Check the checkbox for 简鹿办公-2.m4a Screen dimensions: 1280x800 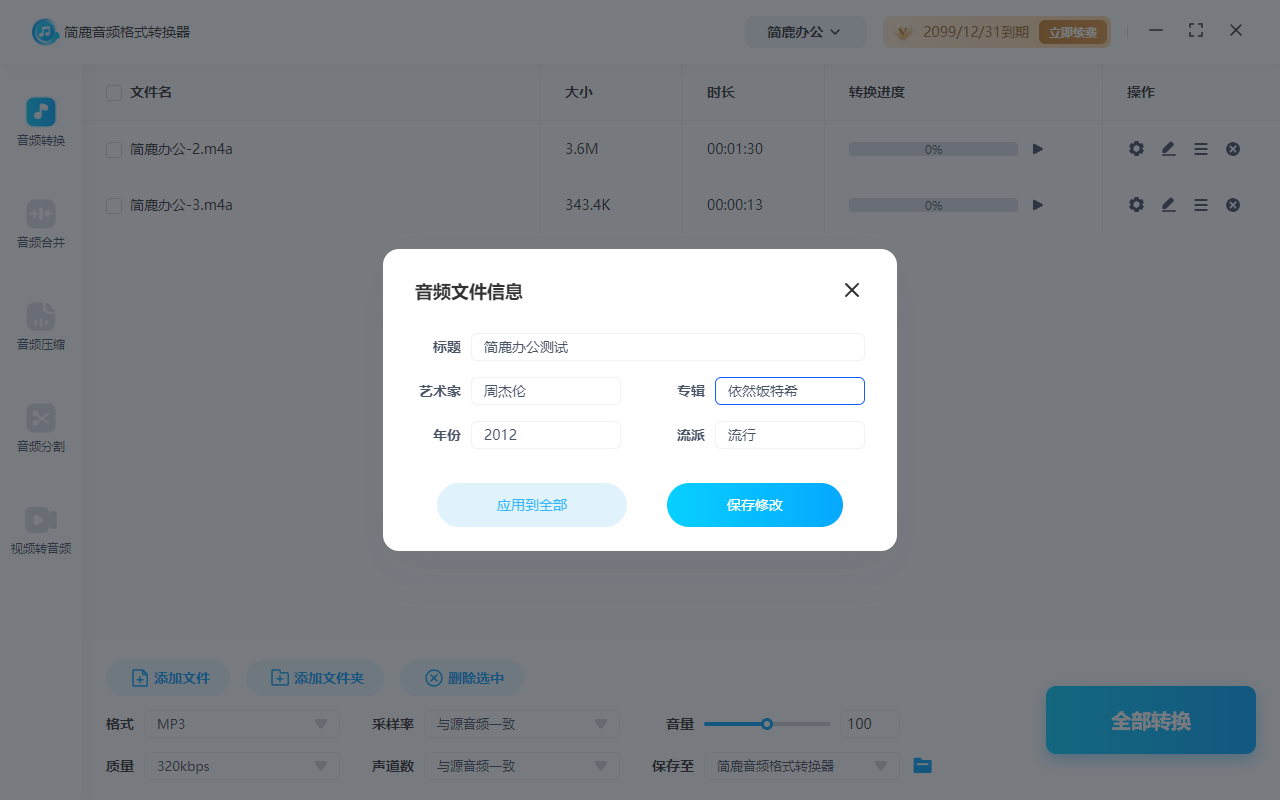click(x=113, y=148)
